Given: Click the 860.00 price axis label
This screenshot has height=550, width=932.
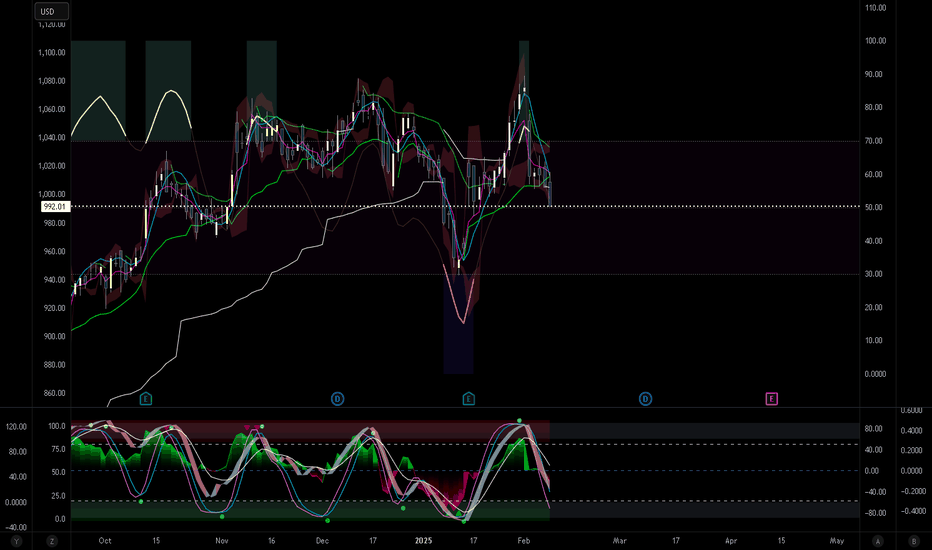Looking at the screenshot, I should pos(54,393).
